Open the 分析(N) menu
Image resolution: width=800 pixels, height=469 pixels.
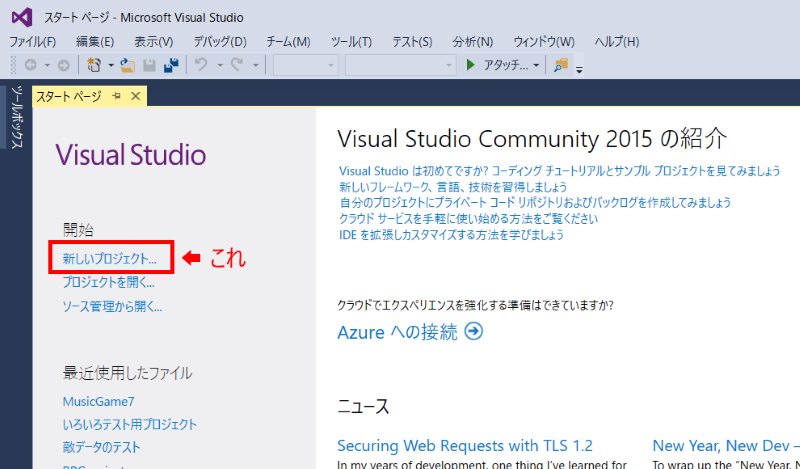(x=472, y=42)
